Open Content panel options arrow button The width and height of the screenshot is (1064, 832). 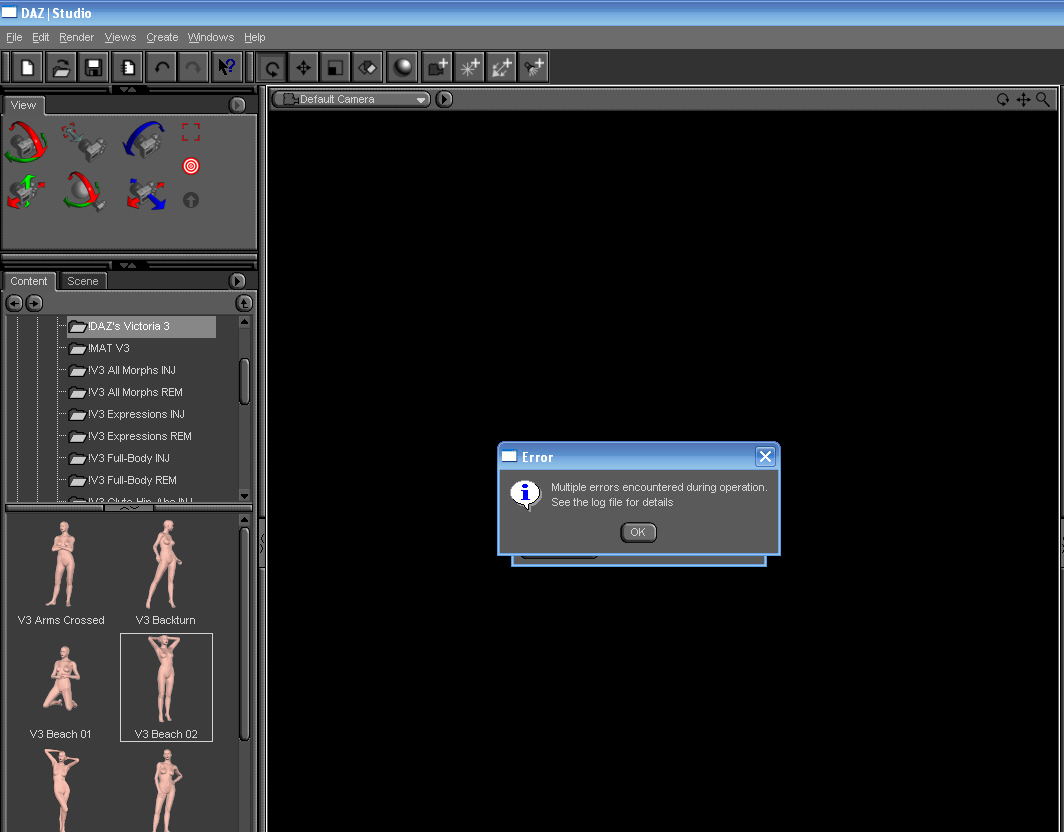click(x=237, y=280)
